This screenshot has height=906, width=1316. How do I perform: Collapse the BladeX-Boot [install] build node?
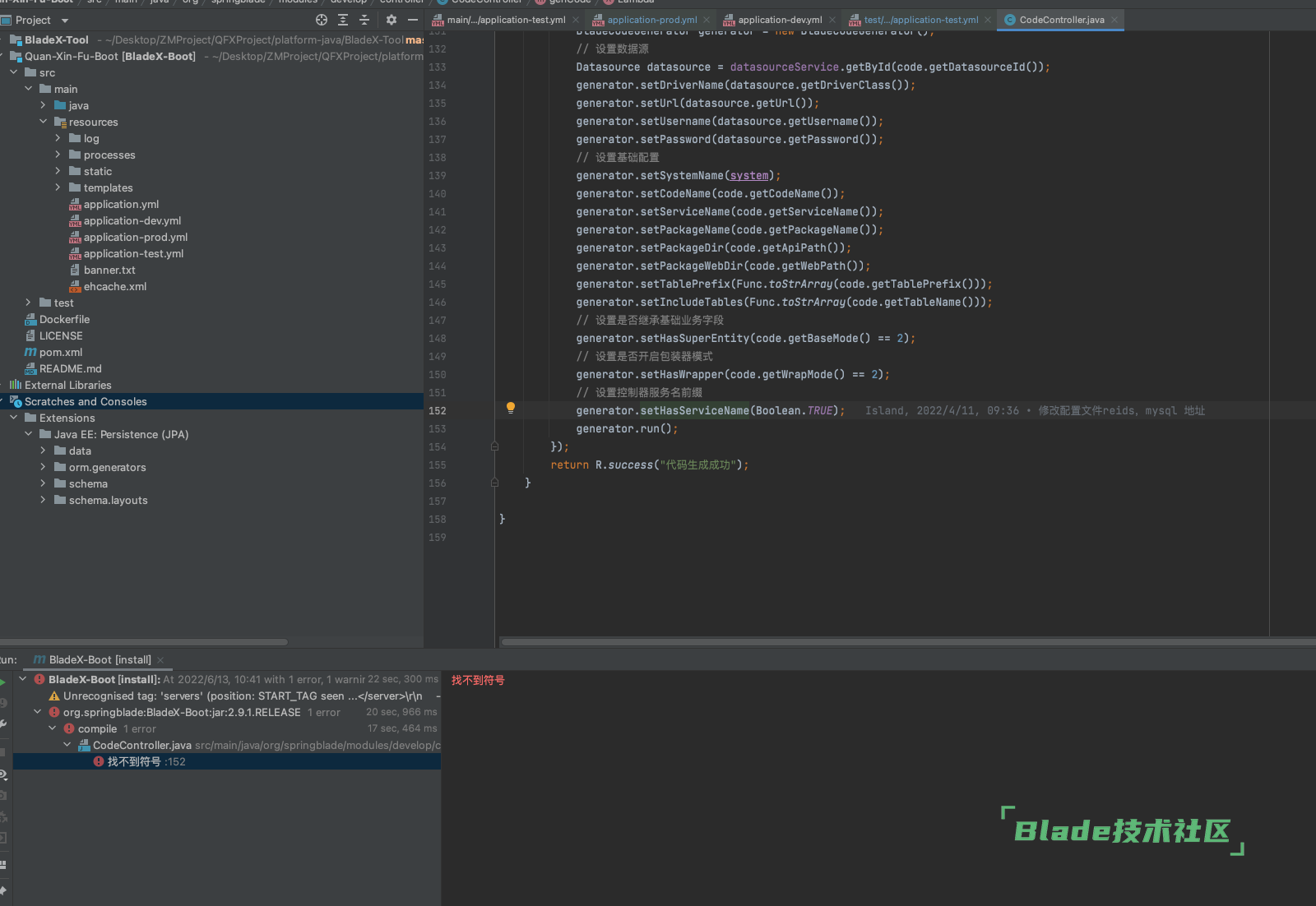[x=23, y=679]
